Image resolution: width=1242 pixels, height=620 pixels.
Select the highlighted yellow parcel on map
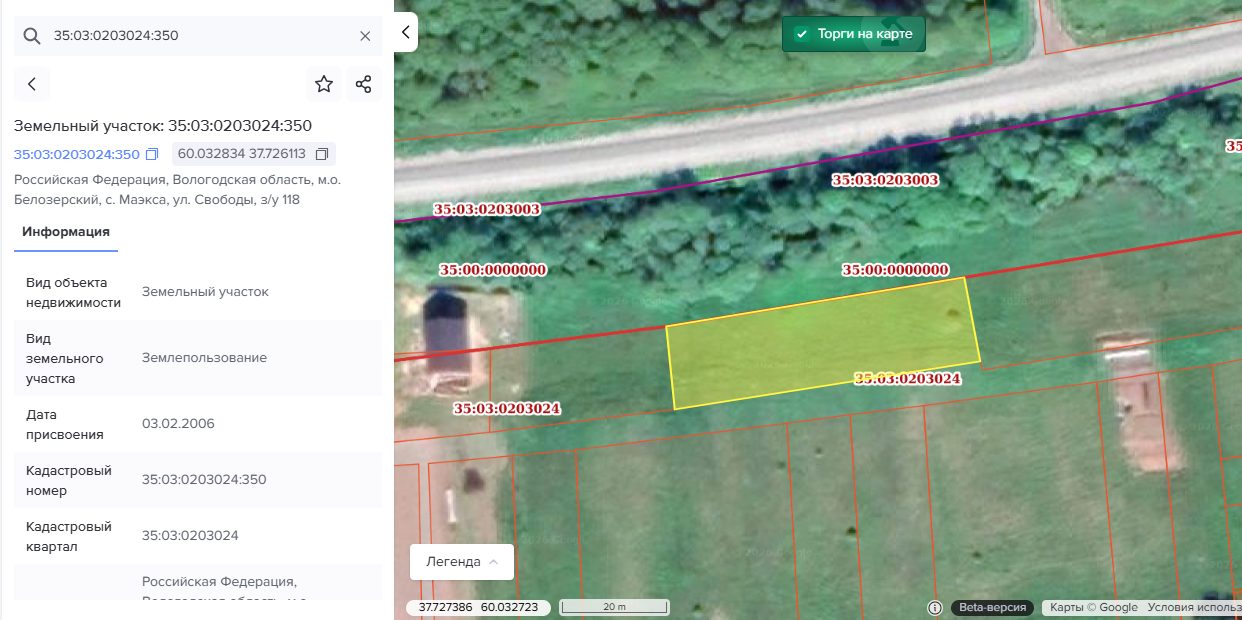pos(822,343)
